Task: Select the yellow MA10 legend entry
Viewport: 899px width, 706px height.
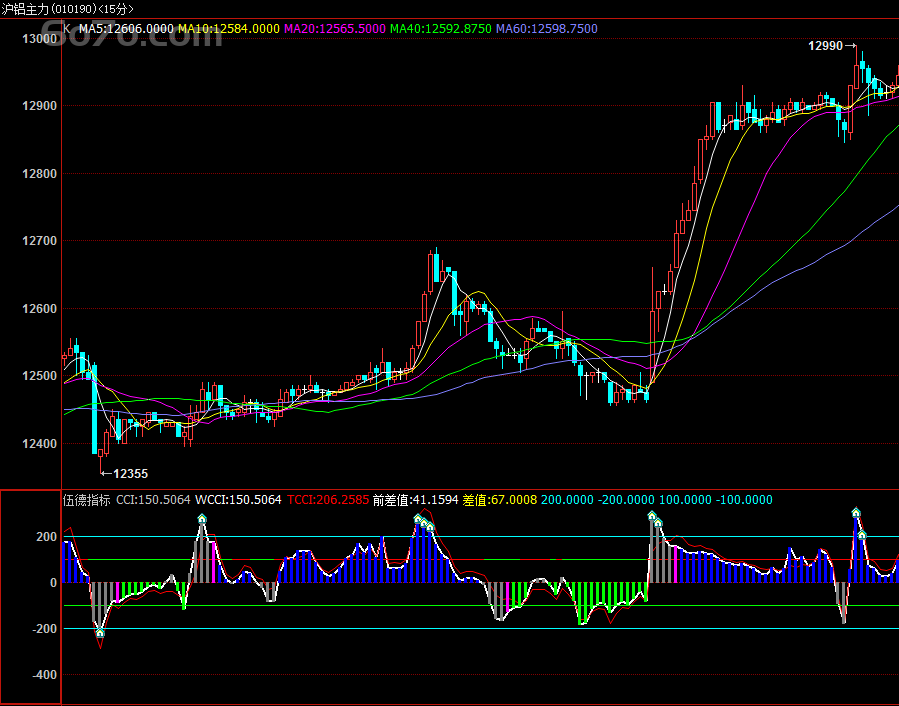Action: [228, 29]
